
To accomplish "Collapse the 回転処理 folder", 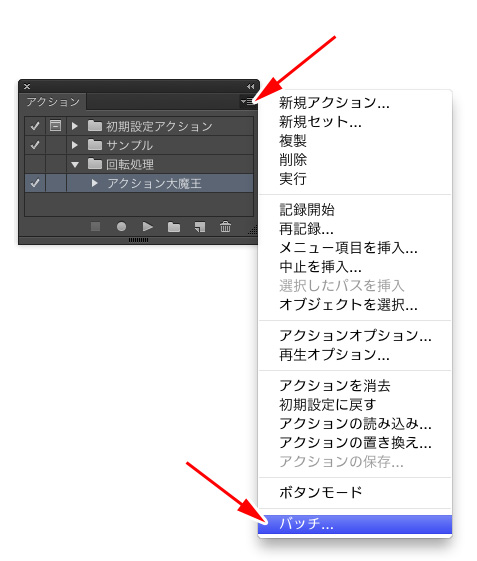I will 75,165.
